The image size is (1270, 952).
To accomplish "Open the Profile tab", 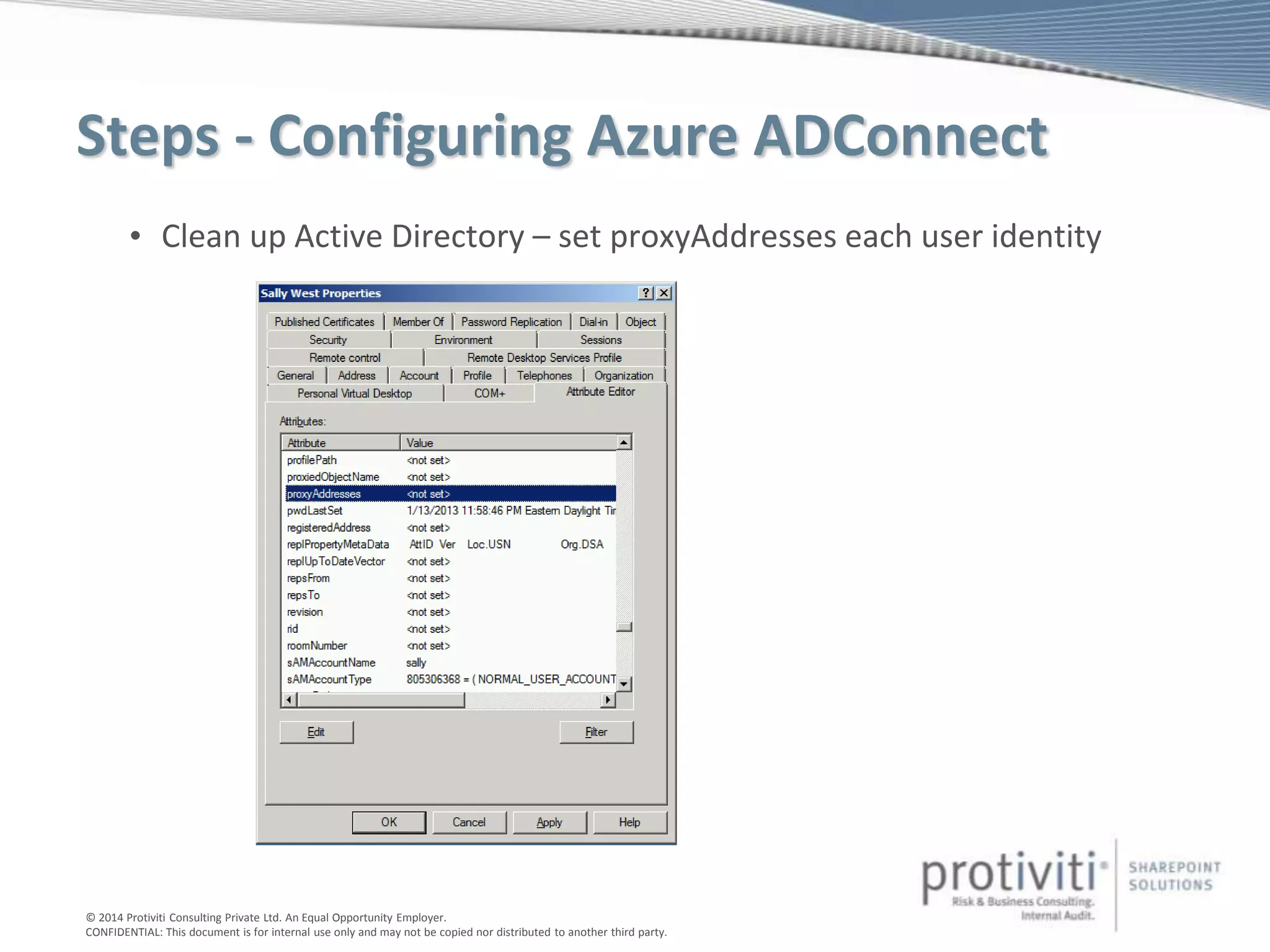I will click(x=477, y=376).
